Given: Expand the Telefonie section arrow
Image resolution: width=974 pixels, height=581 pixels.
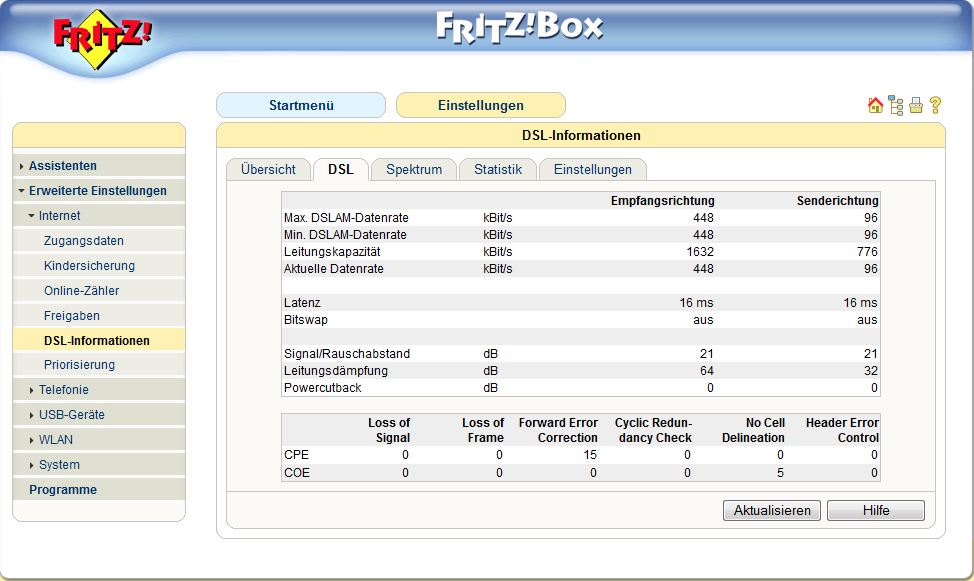Looking at the screenshot, I should coord(32,390).
